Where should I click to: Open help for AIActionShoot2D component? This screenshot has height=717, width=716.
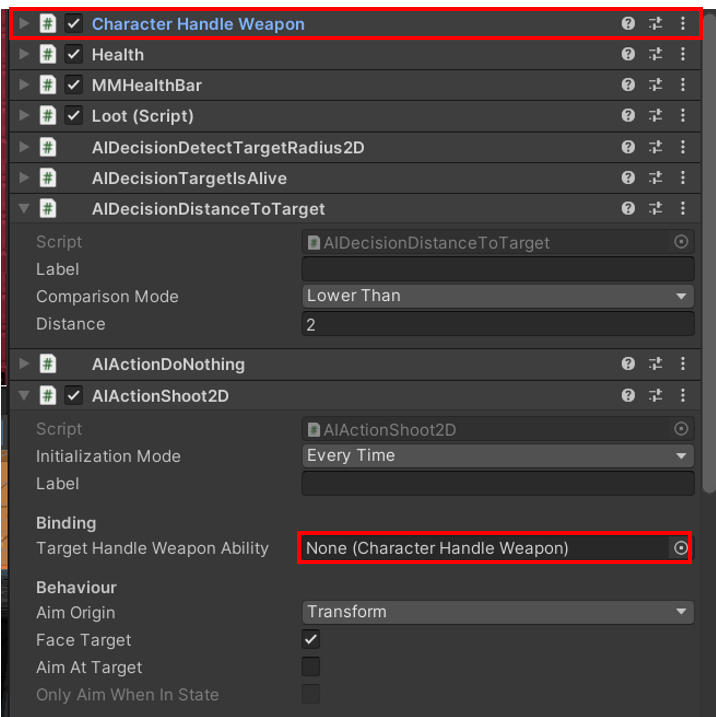[628, 395]
